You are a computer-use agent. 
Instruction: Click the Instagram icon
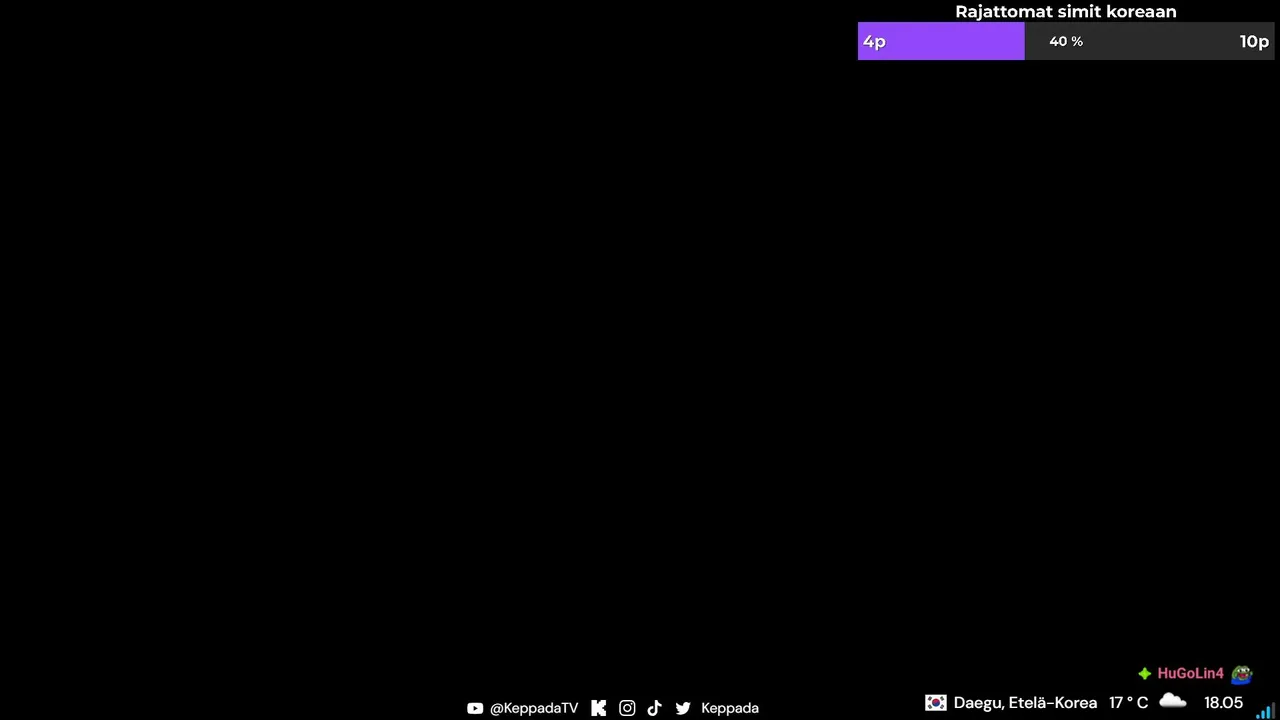click(x=627, y=708)
